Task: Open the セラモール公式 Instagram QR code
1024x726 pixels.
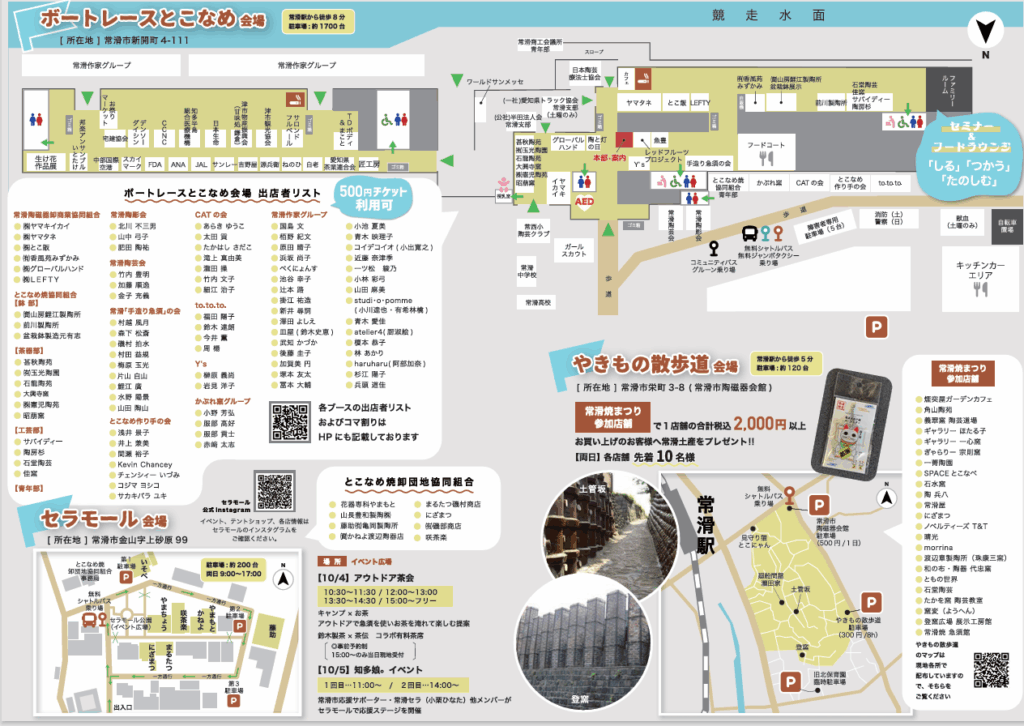Action: (x=276, y=491)
